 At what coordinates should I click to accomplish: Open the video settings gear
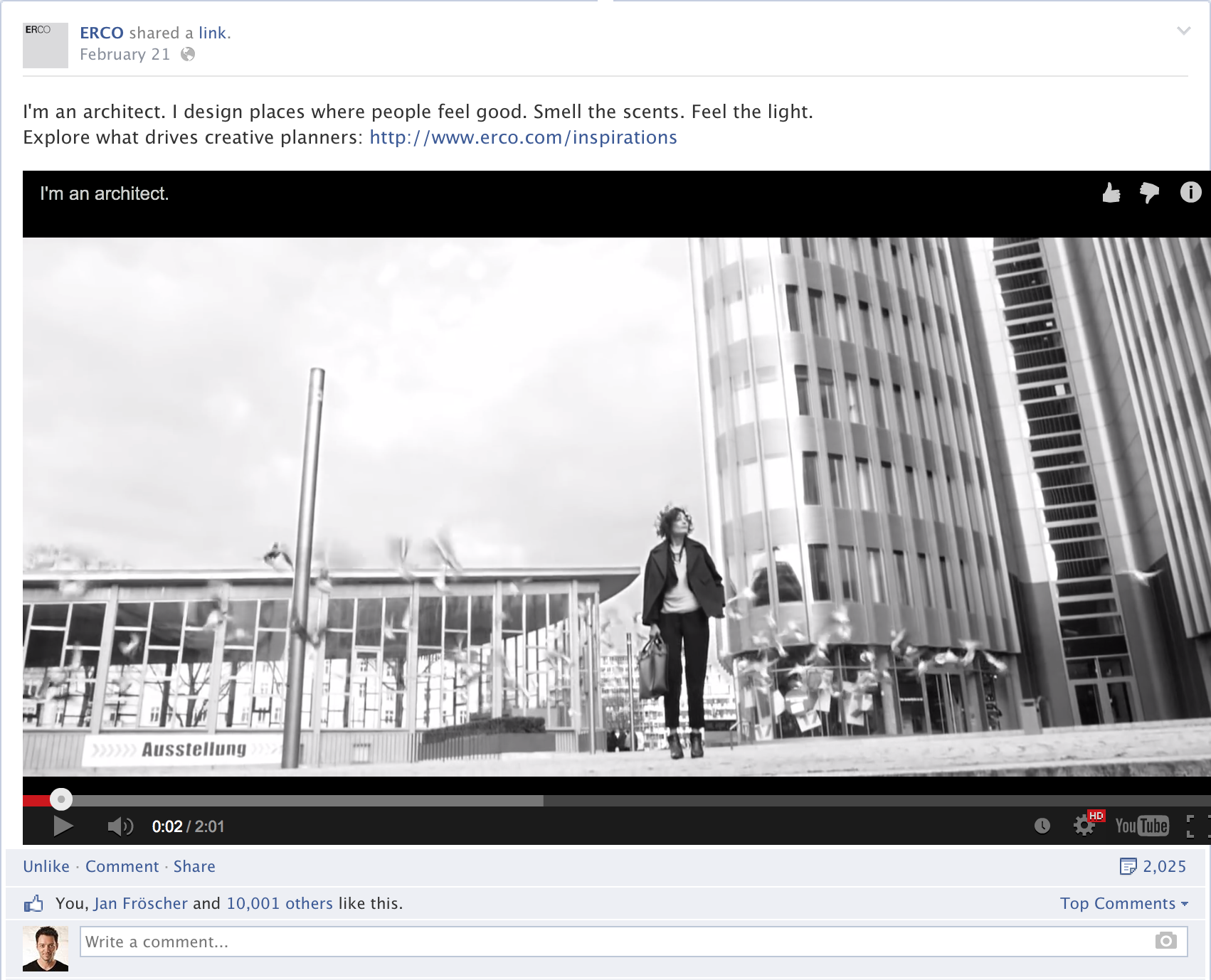pyautogui.click(x=1084, y=825)
